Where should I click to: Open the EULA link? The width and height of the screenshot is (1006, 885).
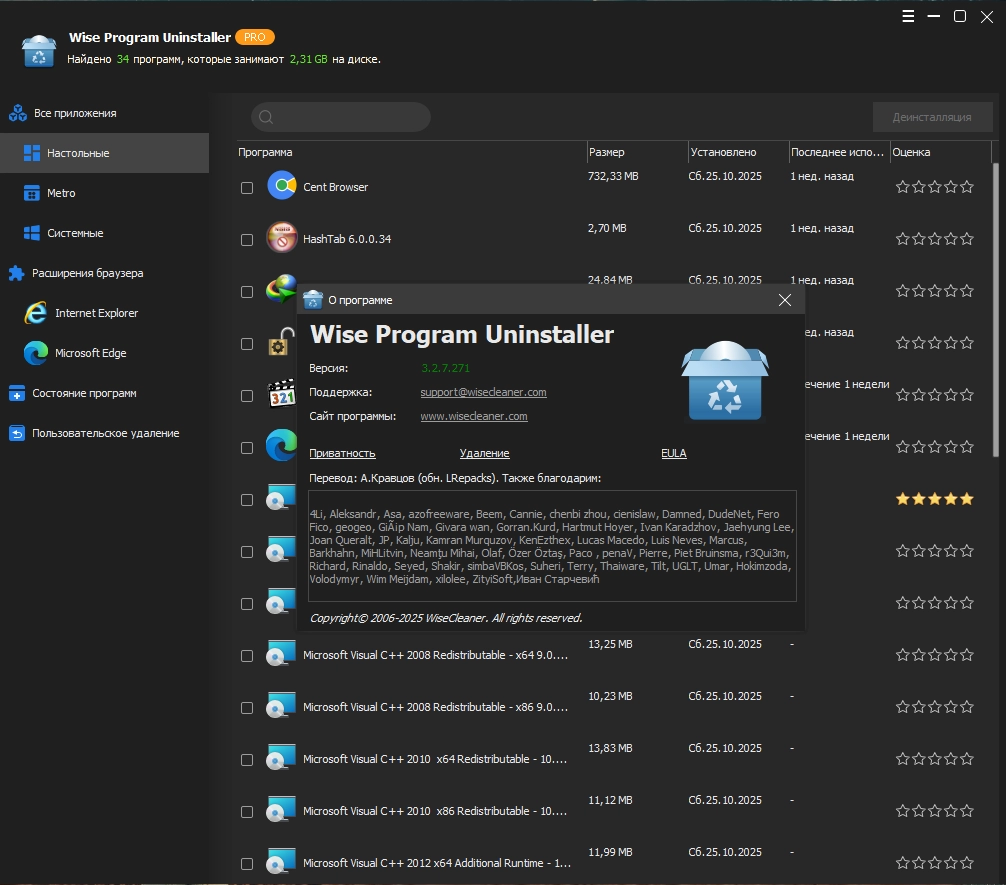(673, 453)
